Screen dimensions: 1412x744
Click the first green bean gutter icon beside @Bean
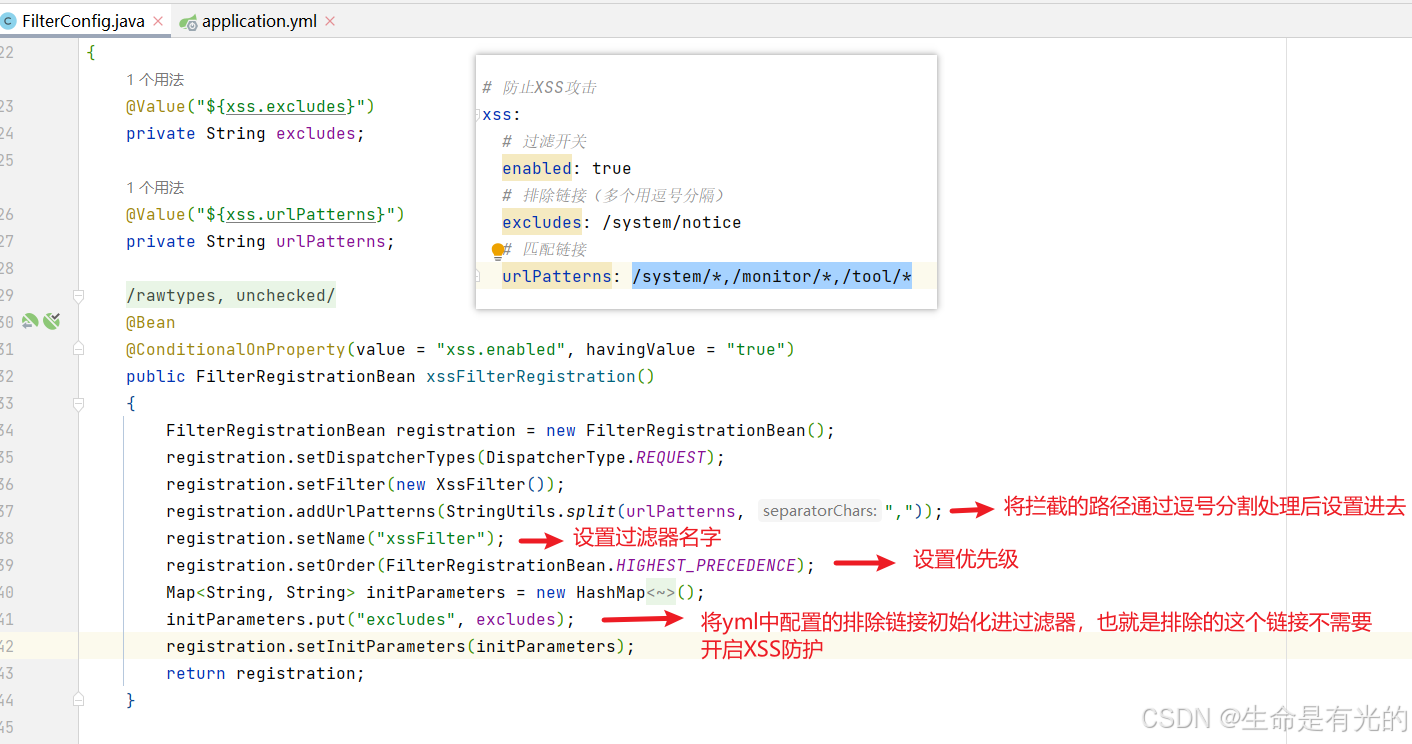[30, 321]
